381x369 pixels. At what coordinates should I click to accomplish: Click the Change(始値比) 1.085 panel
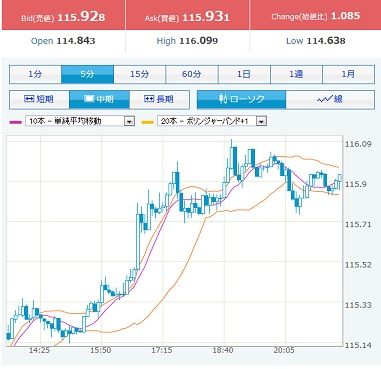tap(315, 15)
